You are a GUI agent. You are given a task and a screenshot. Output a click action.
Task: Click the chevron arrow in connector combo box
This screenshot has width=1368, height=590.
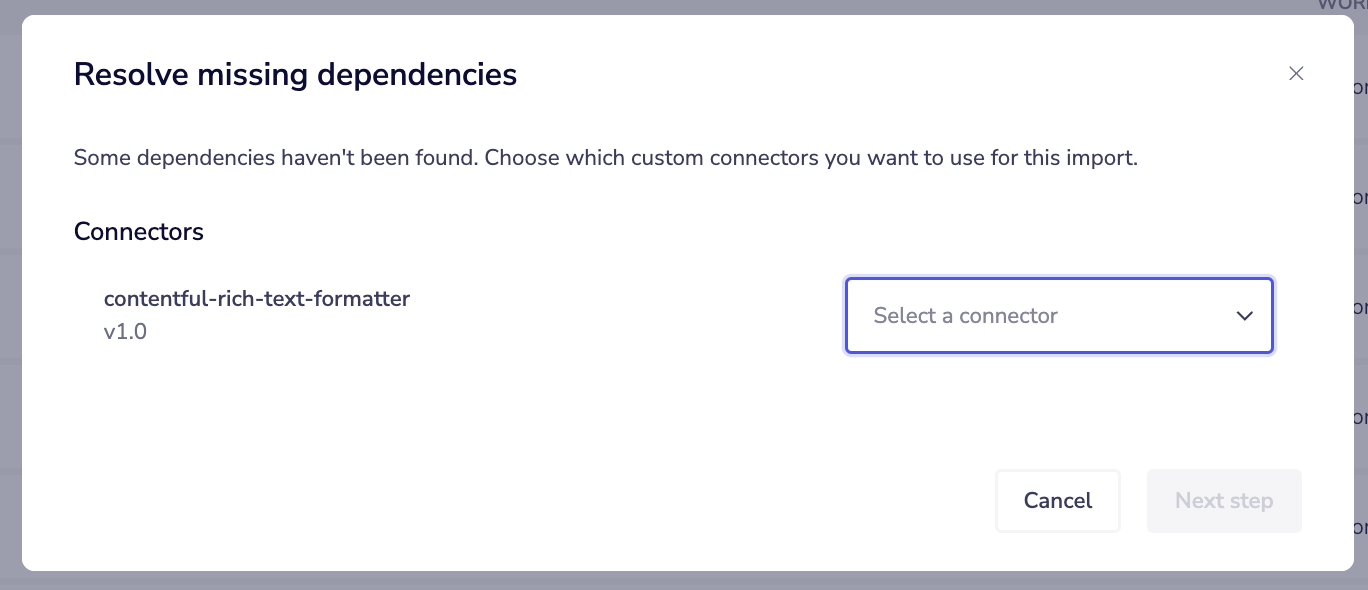pos(1244,316)
